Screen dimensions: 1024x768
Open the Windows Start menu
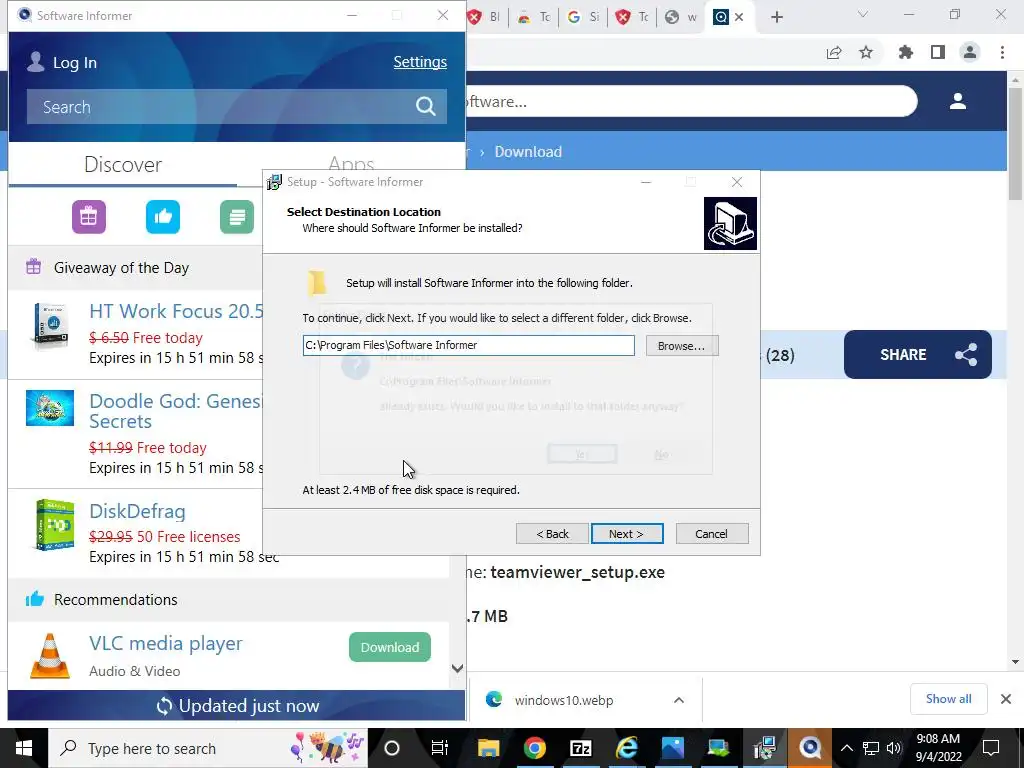(x=24, y=748)
